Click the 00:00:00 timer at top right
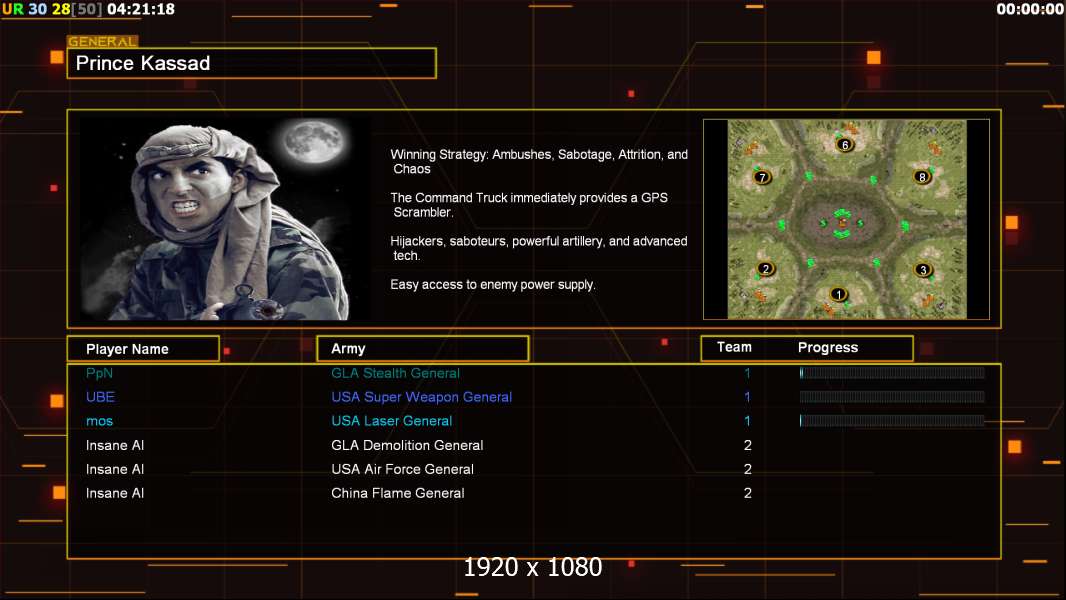Viewport: 1066px width, 600px height. point(1030,9)
